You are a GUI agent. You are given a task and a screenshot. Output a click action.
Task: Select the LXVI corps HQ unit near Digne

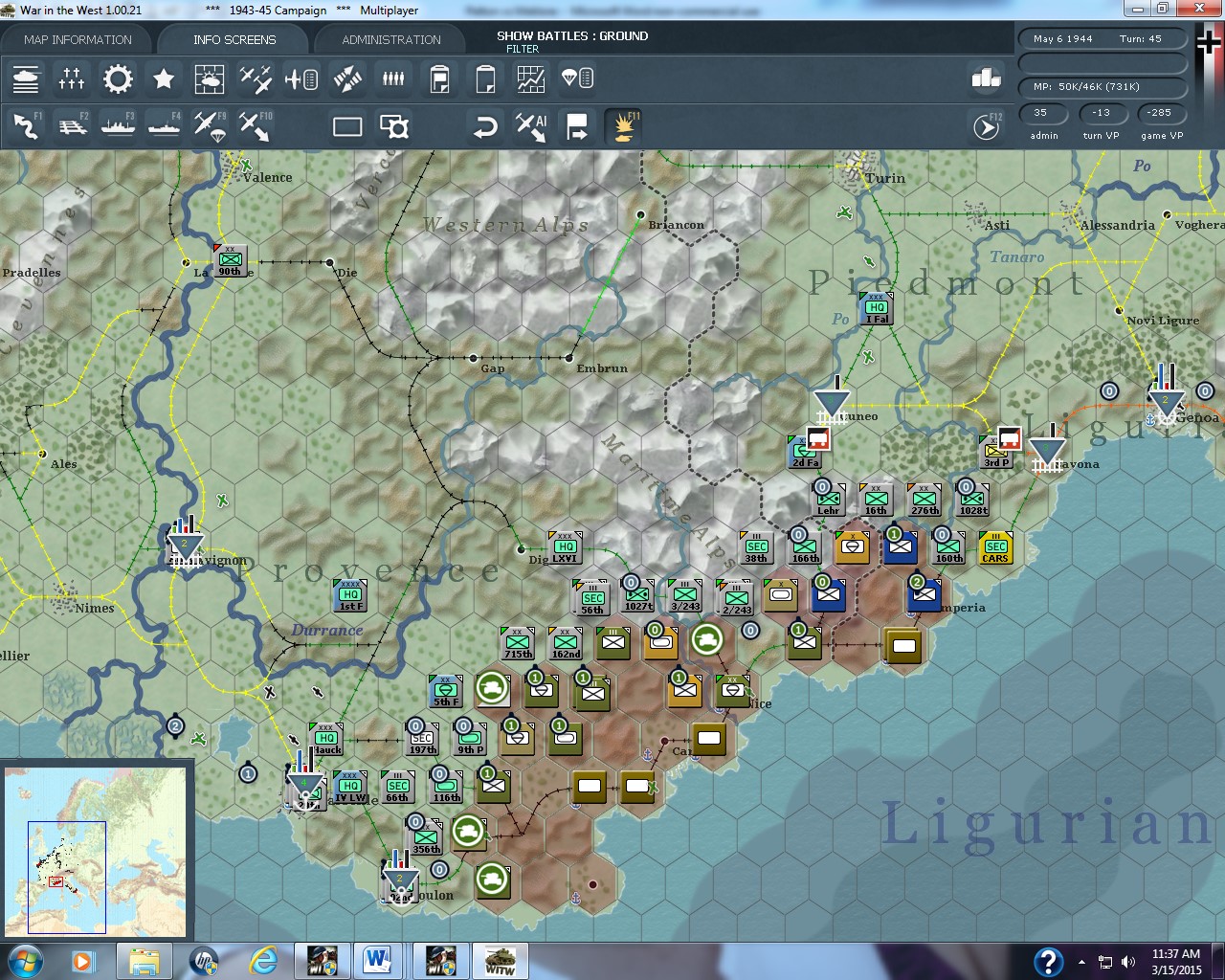pyautogui.click(x=565, y=547)
